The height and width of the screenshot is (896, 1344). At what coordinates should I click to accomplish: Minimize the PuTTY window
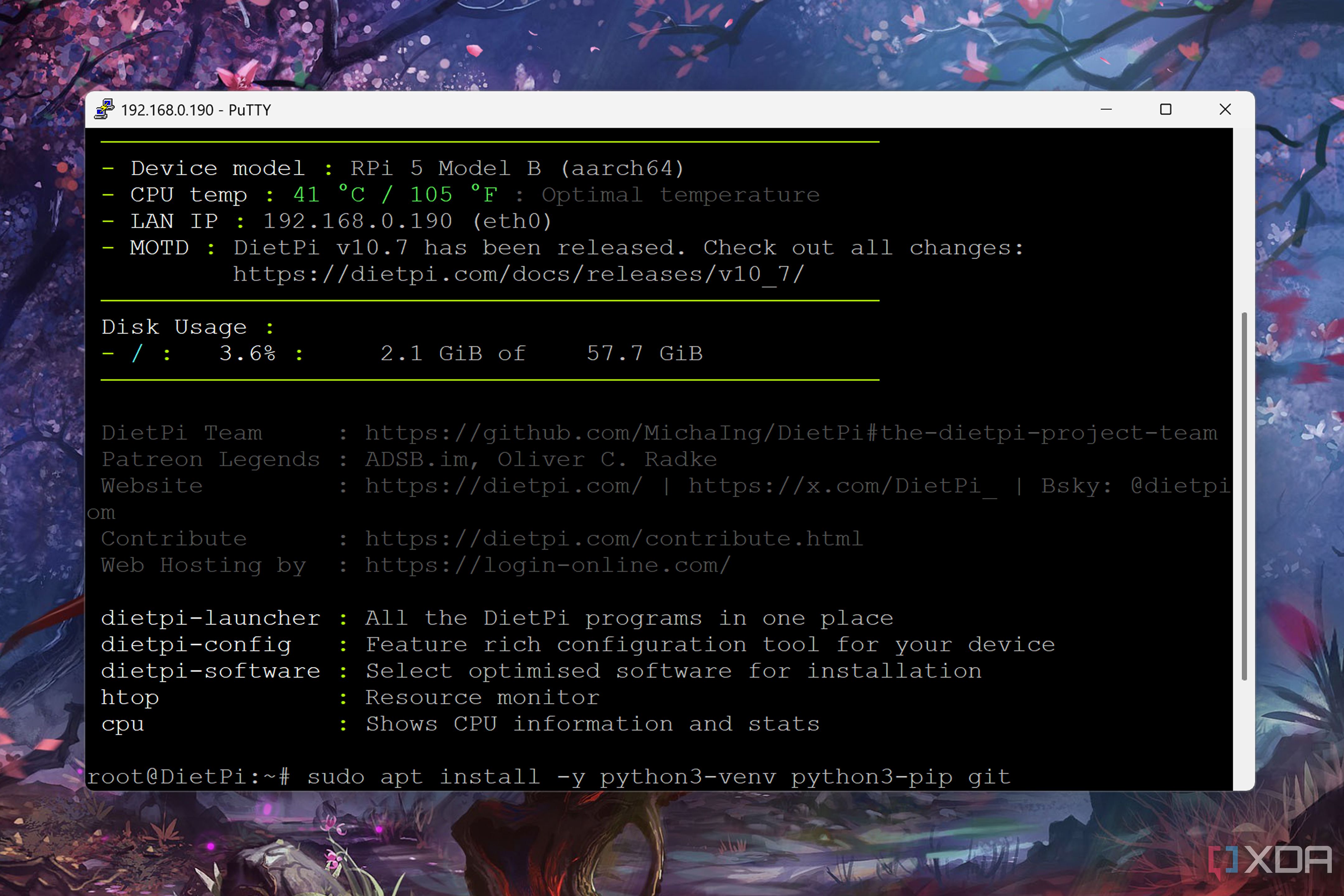[1106, 109]
